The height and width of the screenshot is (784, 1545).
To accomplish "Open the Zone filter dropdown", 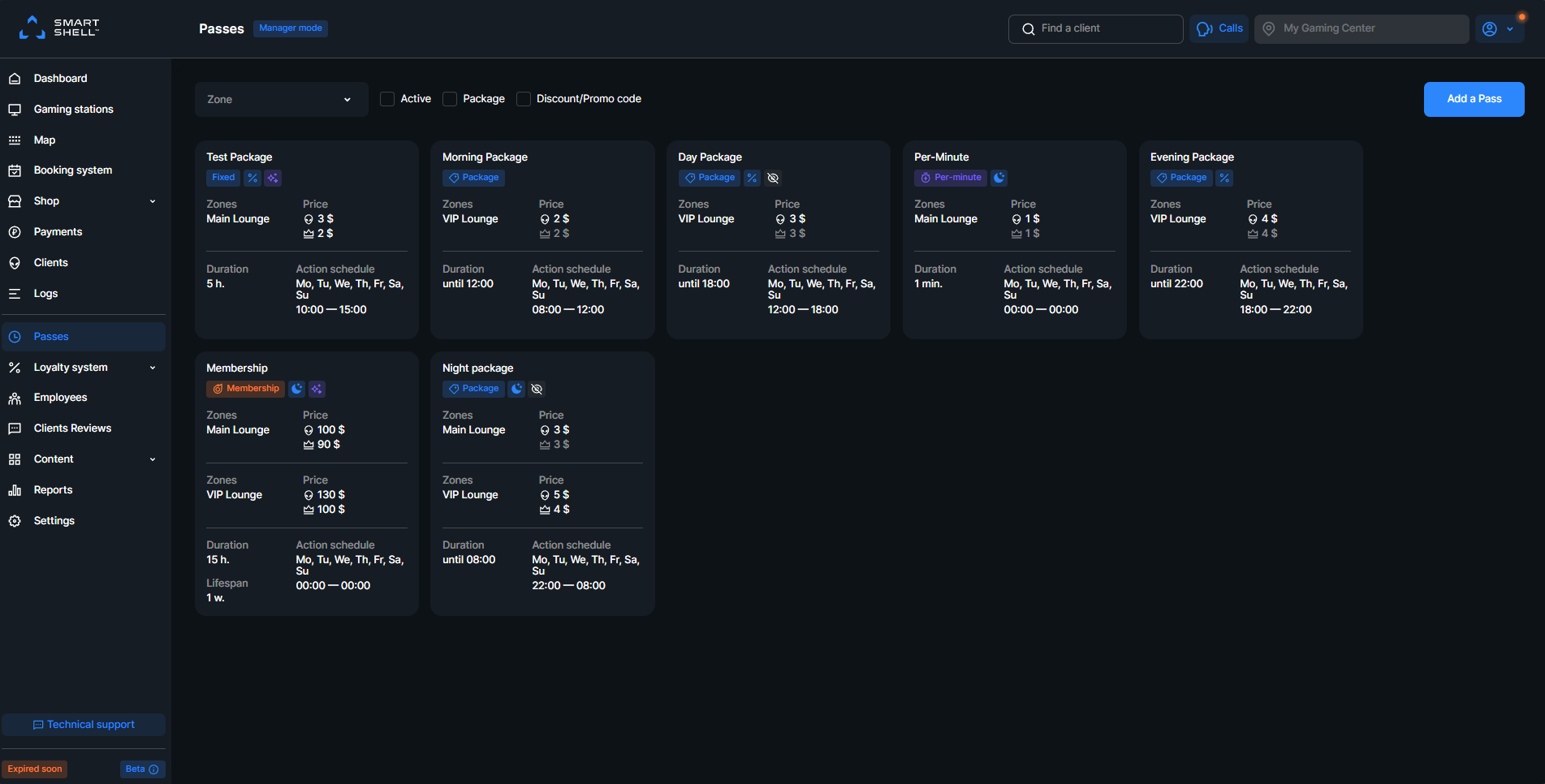I will pyautogui.click(x=281, y=99).
